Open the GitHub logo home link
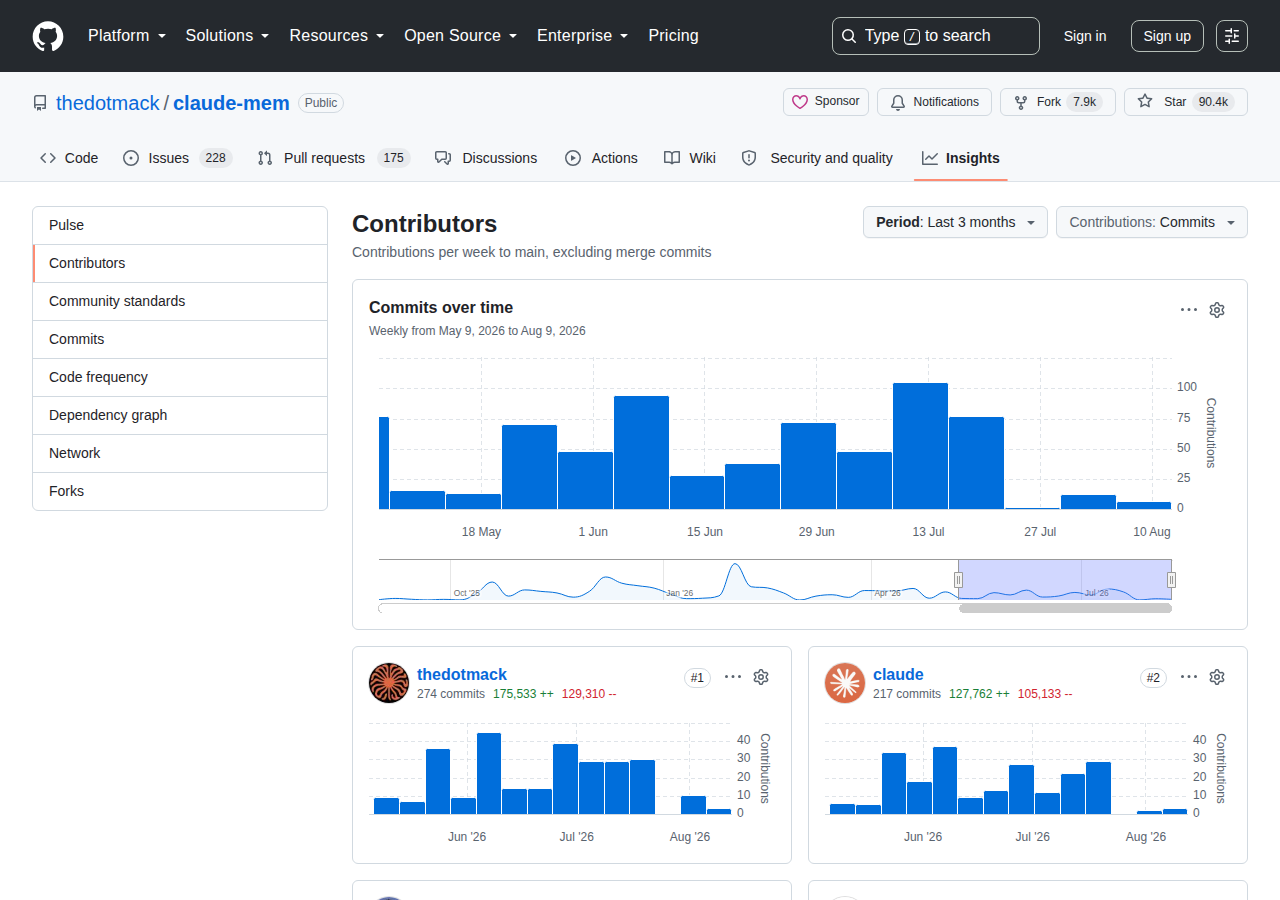 click(48, 36)
